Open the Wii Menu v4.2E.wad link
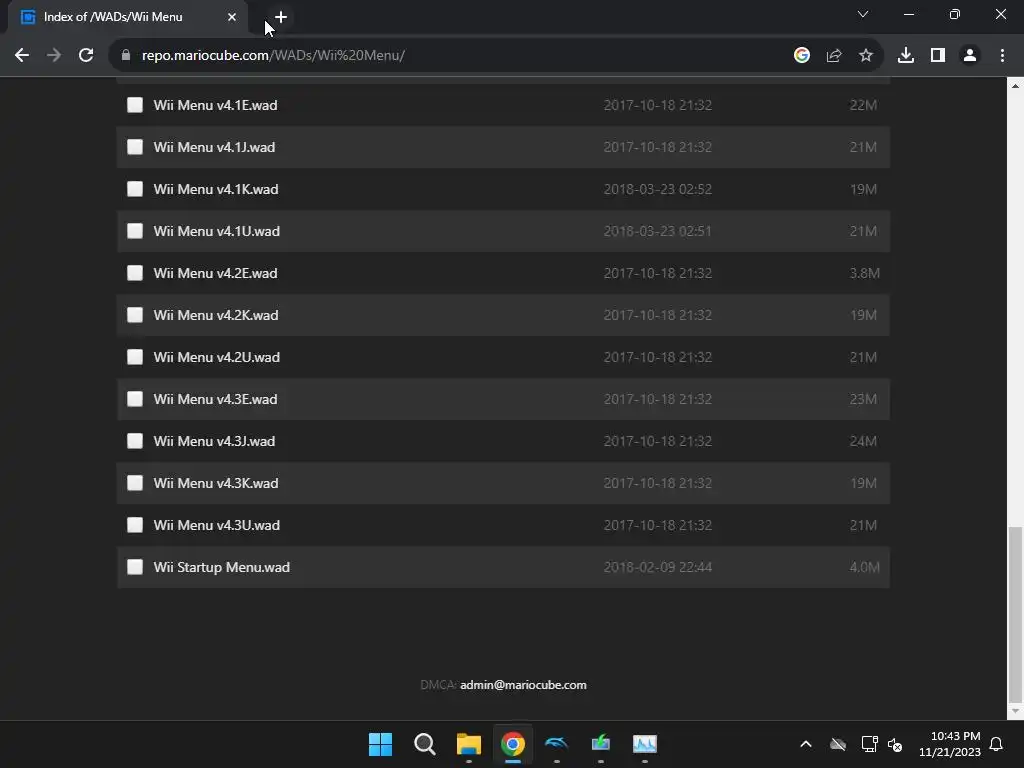The height and width of the screenshot is (768, 1024). 216,273
